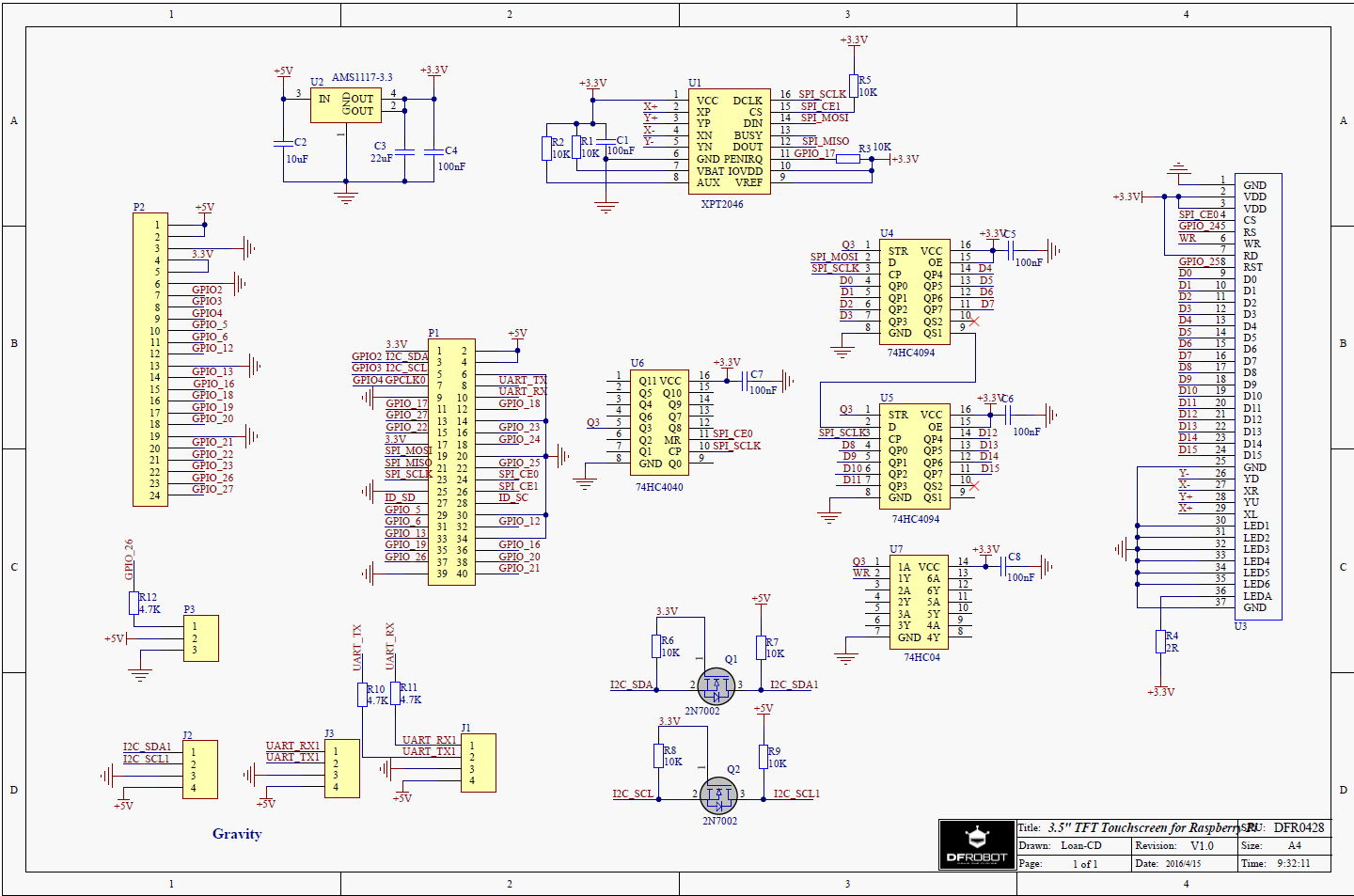Select the J1 4-pin connector body

click(479, 763)
